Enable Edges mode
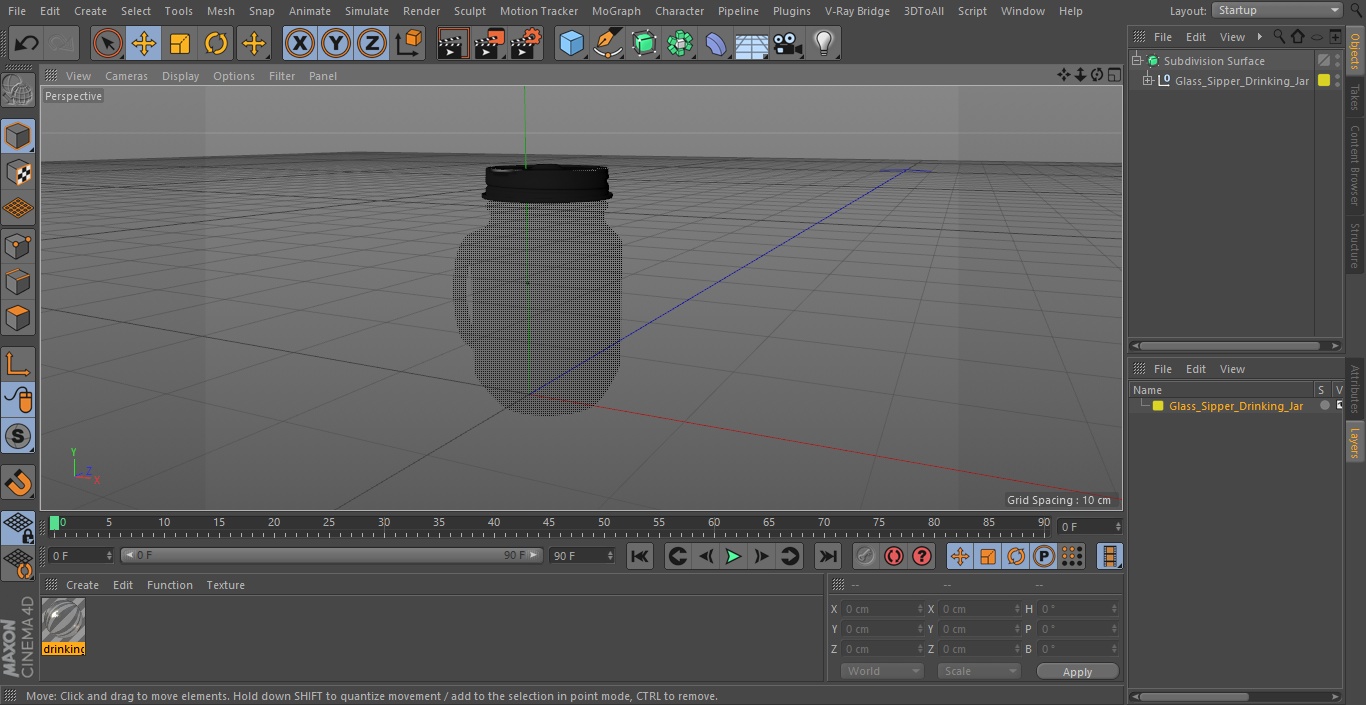This screenshot has height=705, width=1366. 18,282
